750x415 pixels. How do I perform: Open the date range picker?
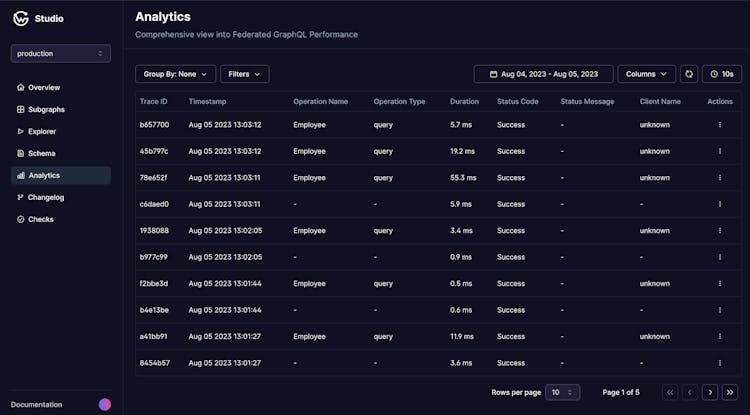(x=543, y=74)
